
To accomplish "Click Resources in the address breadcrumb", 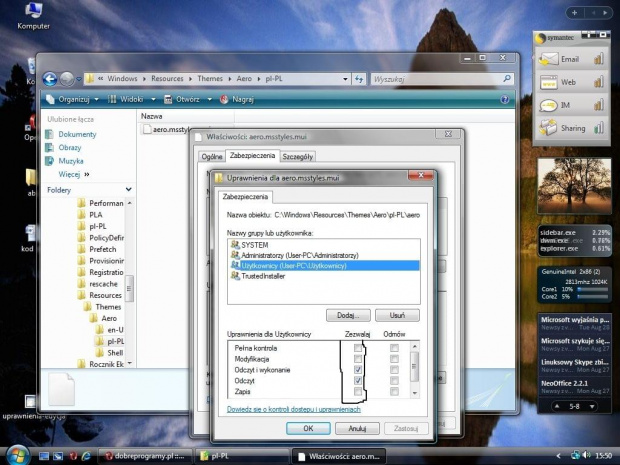I will pyautogui.click(x=167, y=79).
